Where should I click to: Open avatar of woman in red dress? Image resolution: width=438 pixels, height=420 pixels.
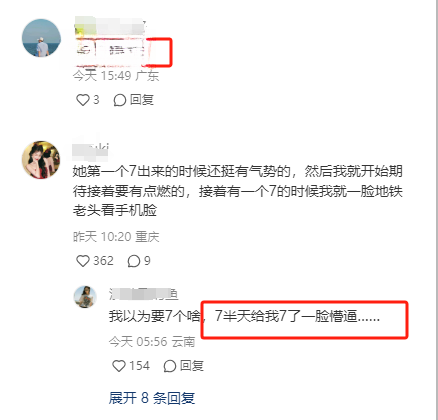[41, 160]
